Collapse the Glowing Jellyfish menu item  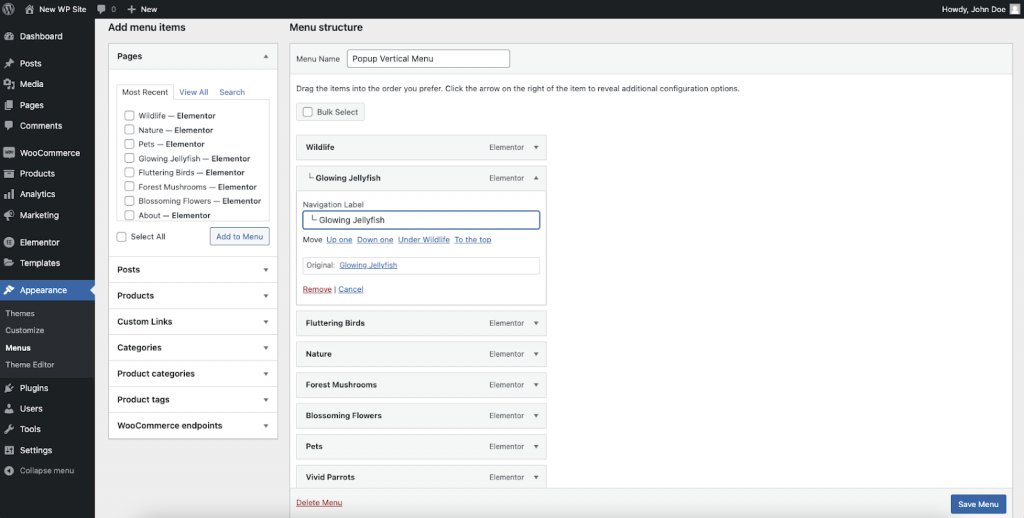536,178
